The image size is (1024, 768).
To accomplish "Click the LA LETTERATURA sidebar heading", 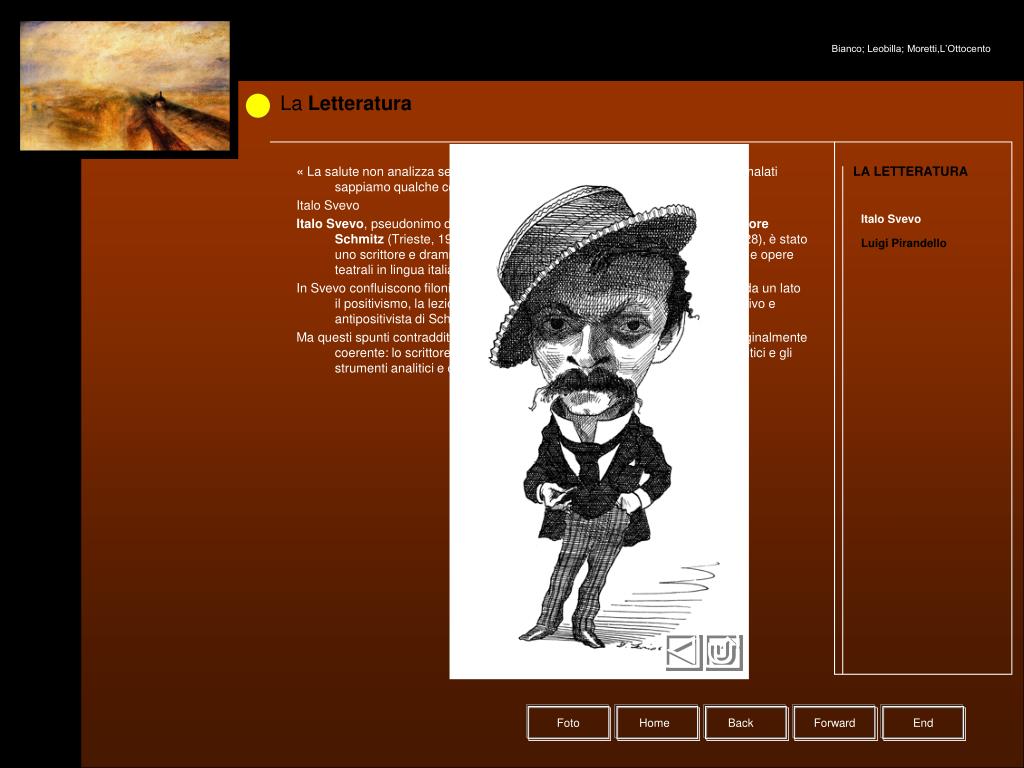I will point(910,171).
